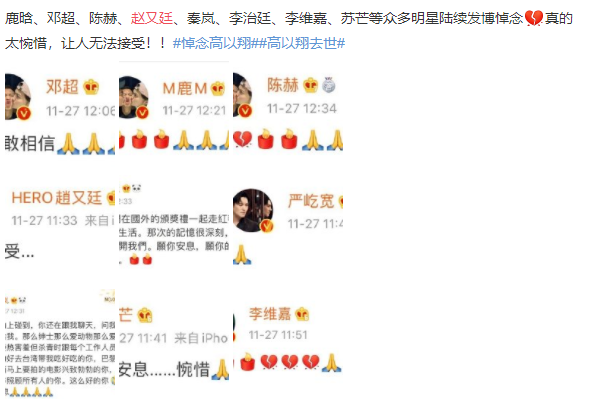Click the broken heart emoji in the post text
Image resolution: width=595 pixels, height=411 pixels.
[x=534, y=18]
